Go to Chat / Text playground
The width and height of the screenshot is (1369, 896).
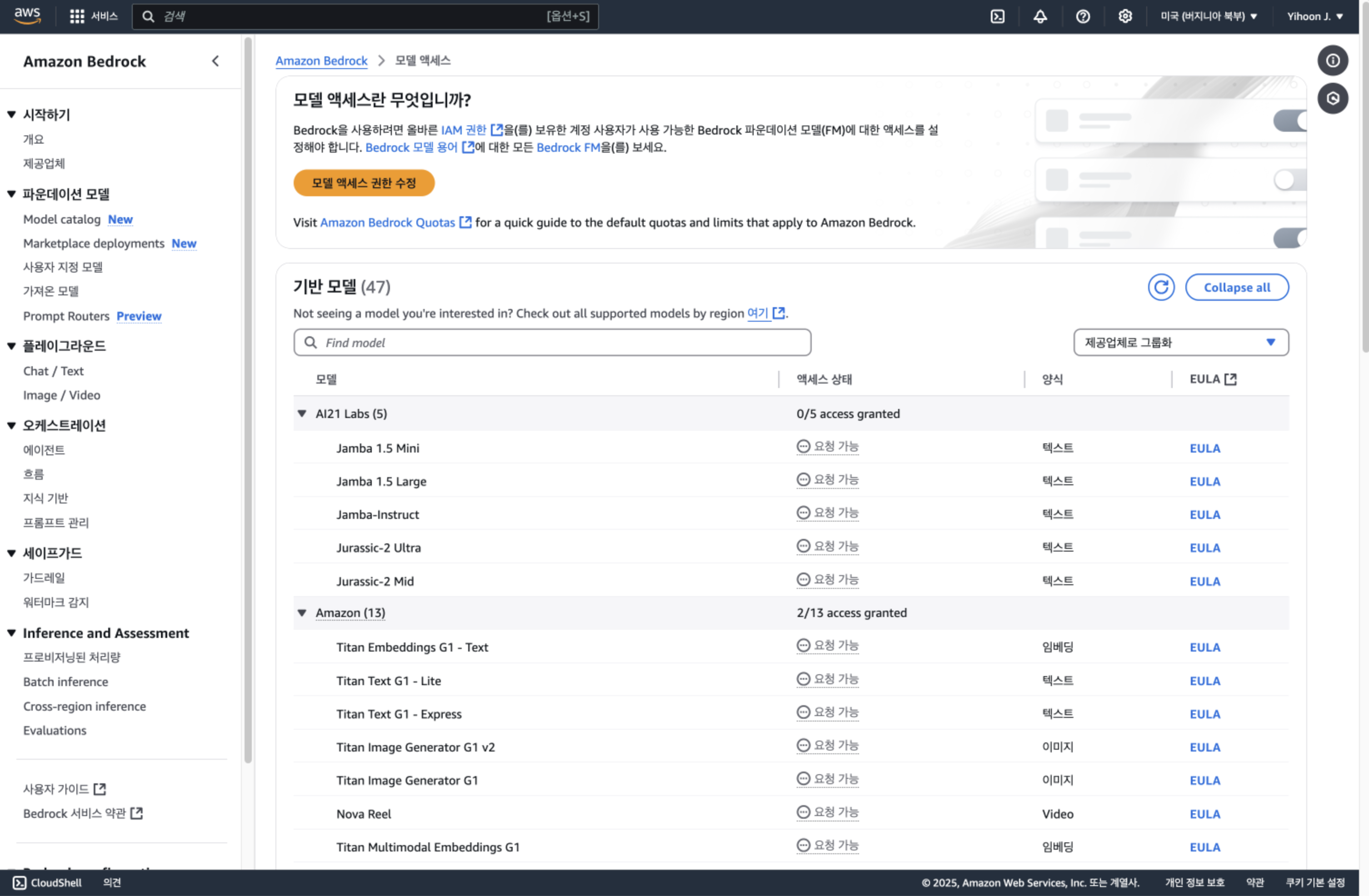click(x=53, y=371)
